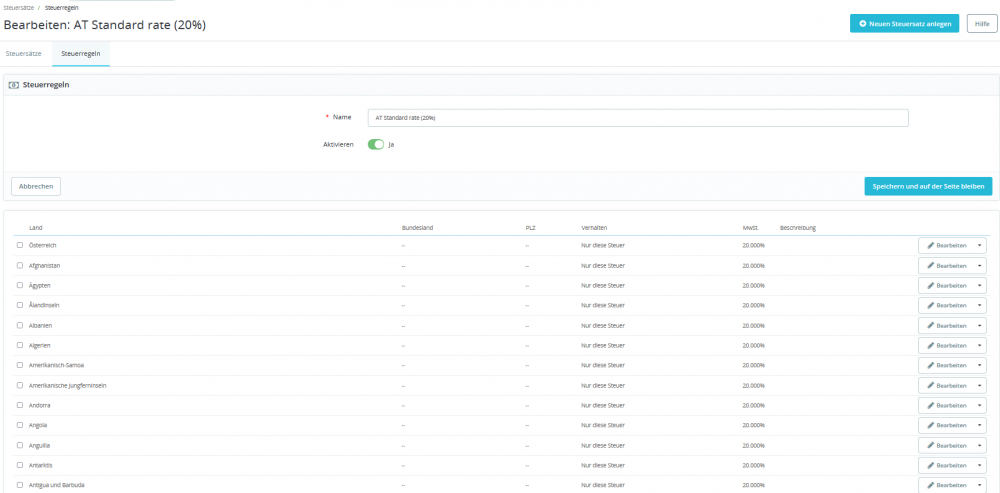Screen dimensions: 1000x493
Task: Select the Ägypten row checkbox
Action: (x=20, y=285)
